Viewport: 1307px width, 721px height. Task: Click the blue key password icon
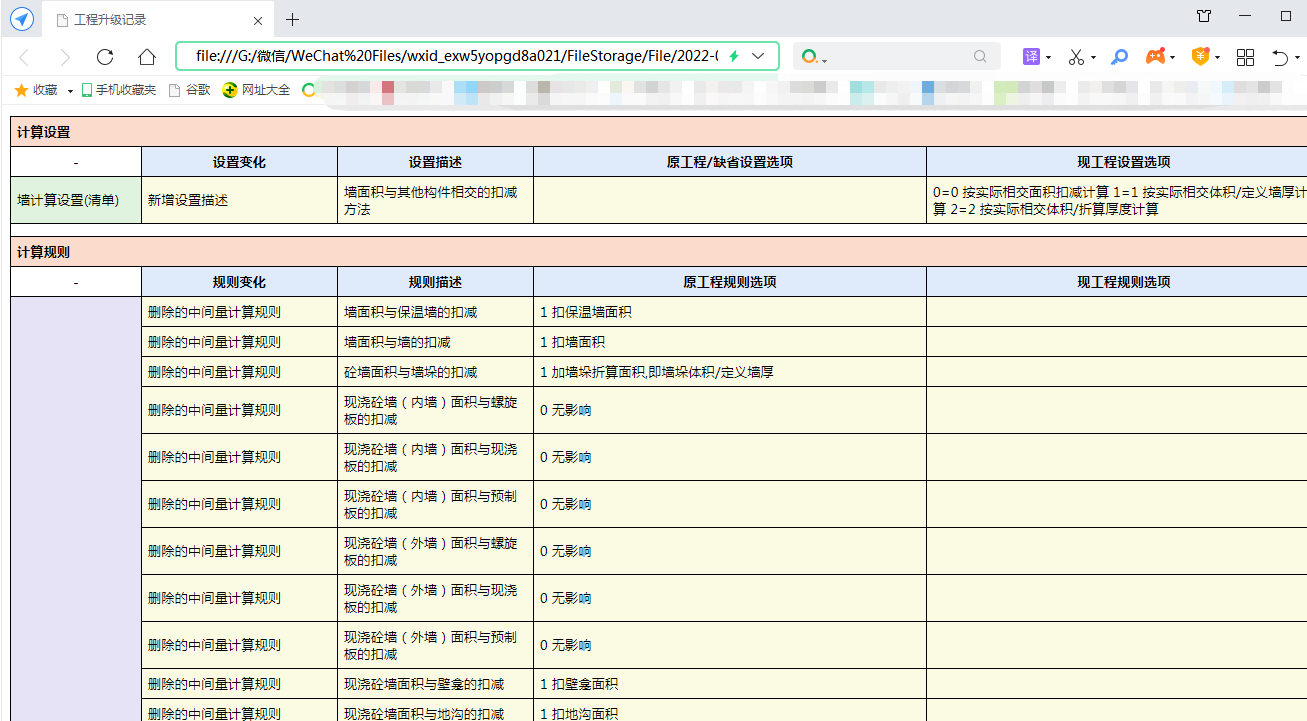point(1120,57)
